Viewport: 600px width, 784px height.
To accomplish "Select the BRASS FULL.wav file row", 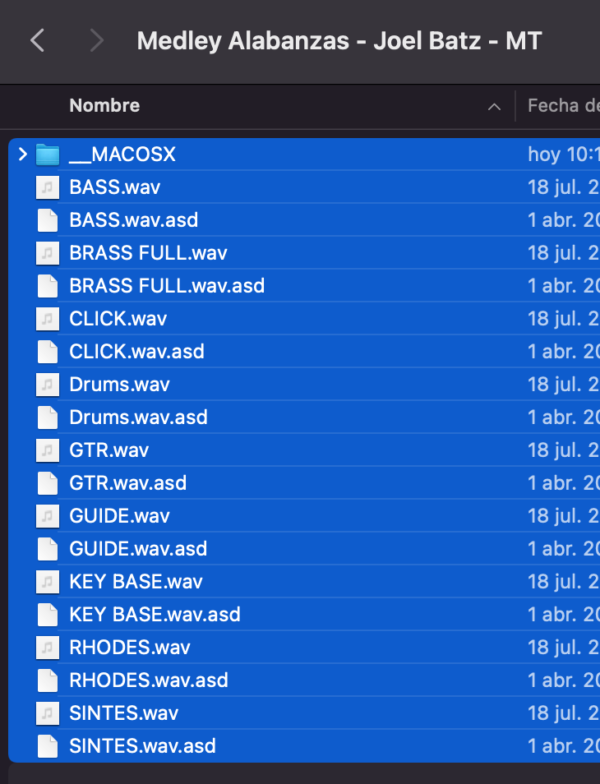I will 148,253.
